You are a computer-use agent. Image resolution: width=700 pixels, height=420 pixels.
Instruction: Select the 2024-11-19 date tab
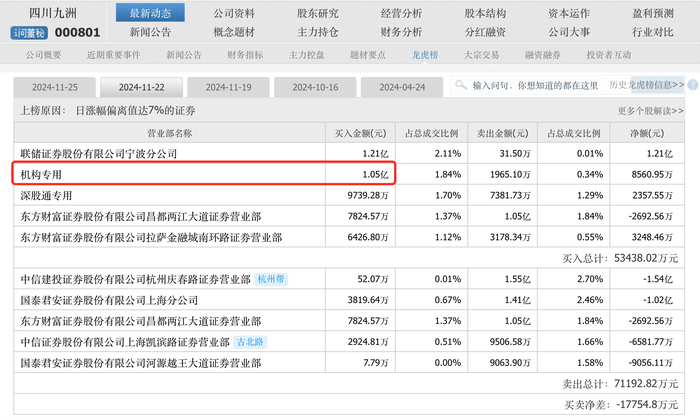coord(229,87)
